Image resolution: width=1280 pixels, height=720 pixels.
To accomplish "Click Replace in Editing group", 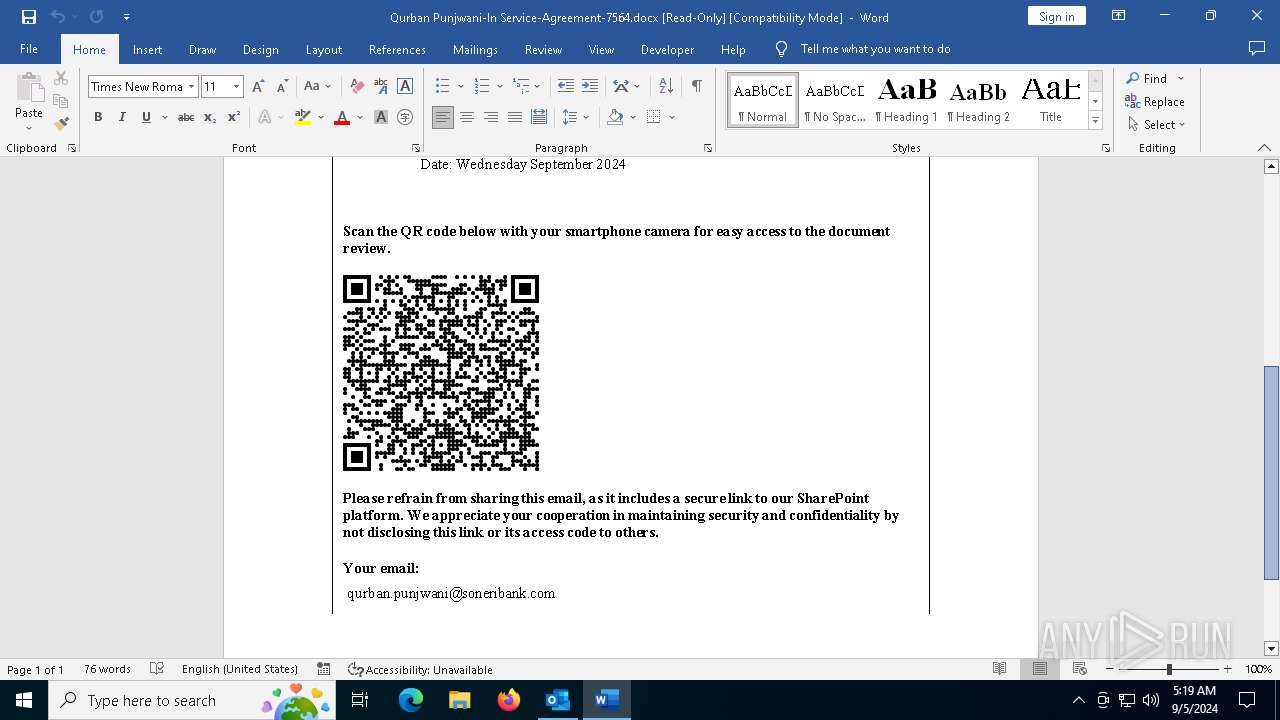I will coord(1155,101).
